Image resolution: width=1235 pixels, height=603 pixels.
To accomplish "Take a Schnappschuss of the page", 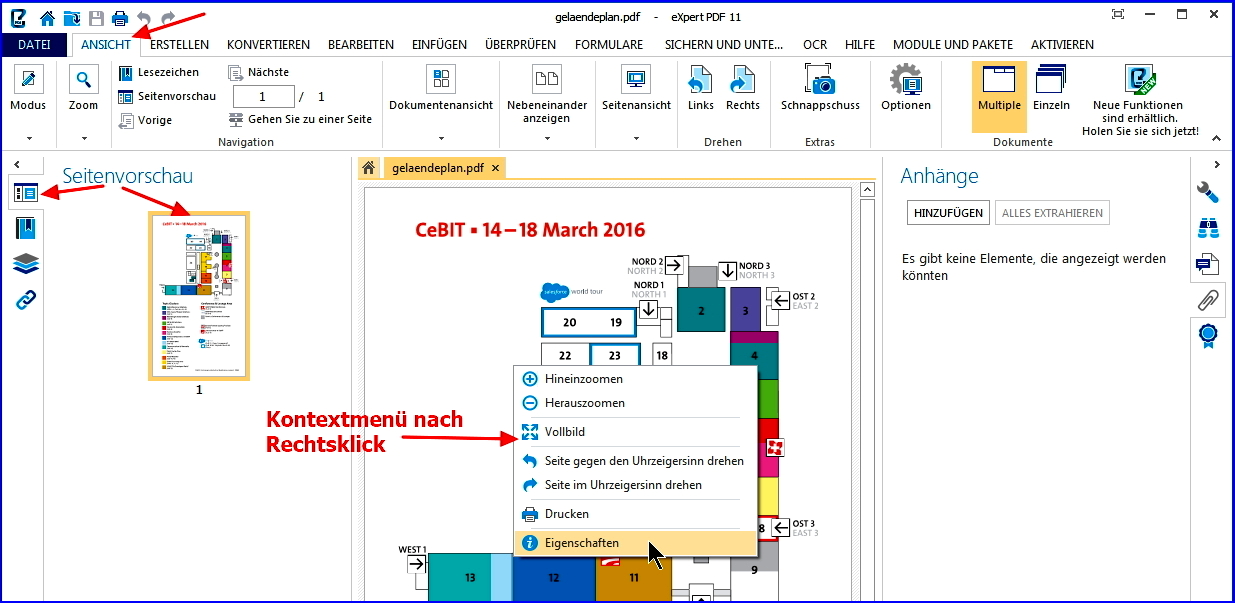I will click(x=820, y=88).
